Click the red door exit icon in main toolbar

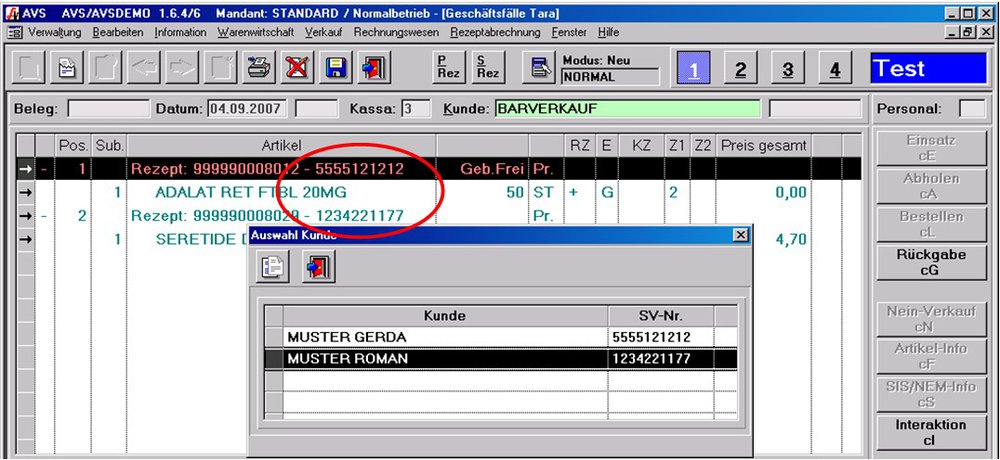click(374, 68)
